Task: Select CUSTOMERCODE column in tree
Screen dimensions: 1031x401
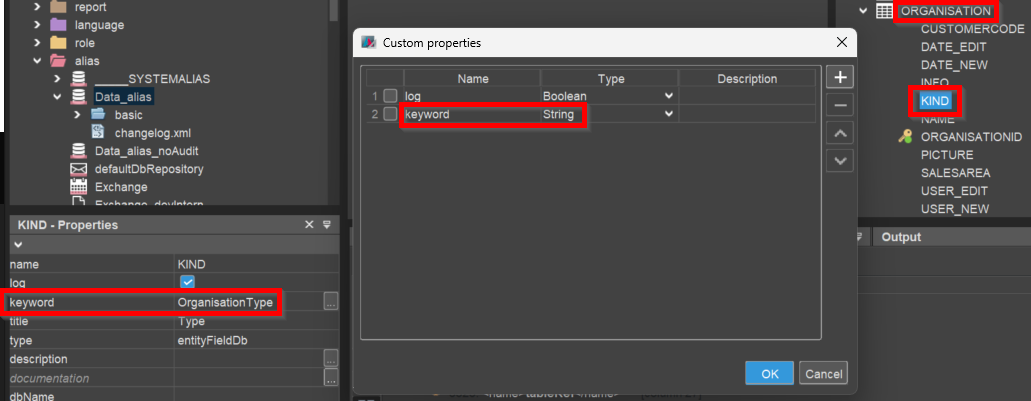Action: (972, 29)
